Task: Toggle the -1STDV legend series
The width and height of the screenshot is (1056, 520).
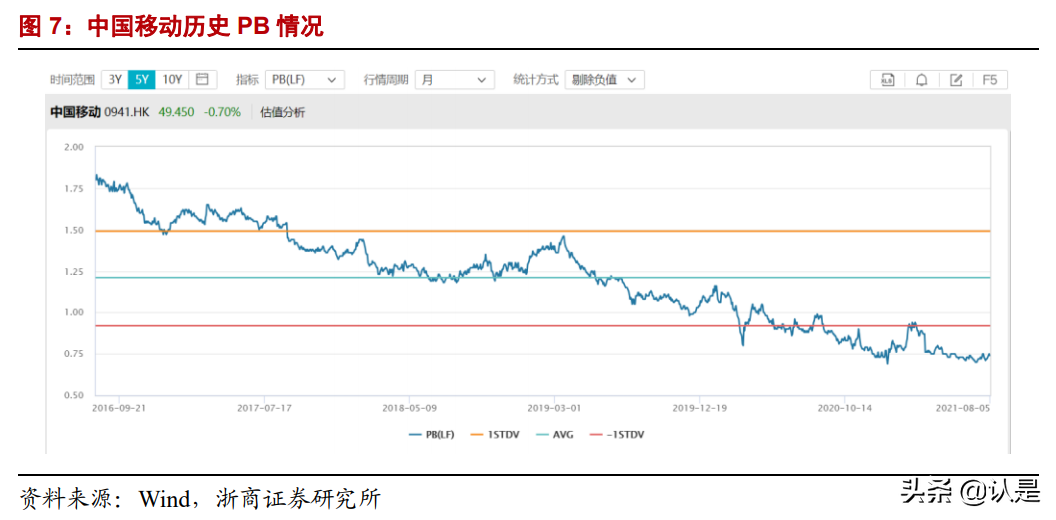Action: (x=617, y=434)
